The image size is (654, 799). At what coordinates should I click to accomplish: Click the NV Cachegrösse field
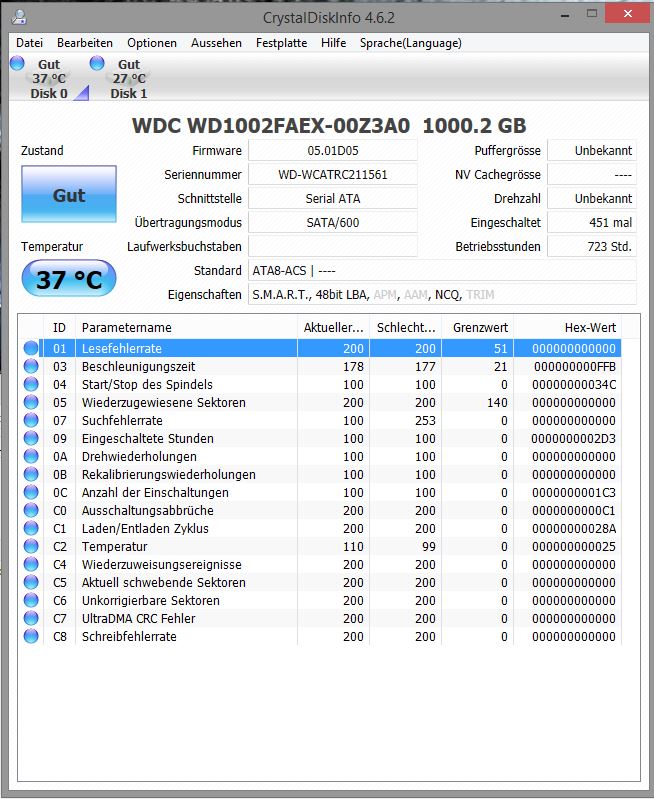click(x=592, y=174)
